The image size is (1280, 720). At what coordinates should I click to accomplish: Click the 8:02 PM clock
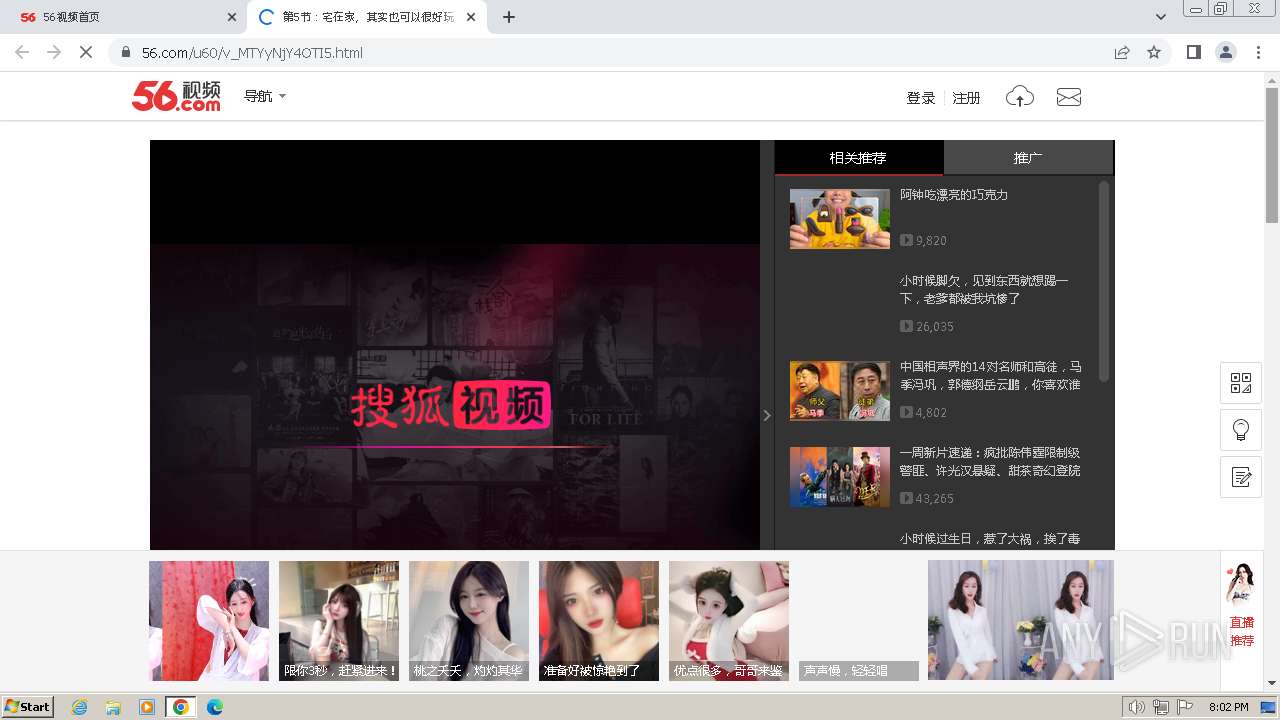point(1229,707)
